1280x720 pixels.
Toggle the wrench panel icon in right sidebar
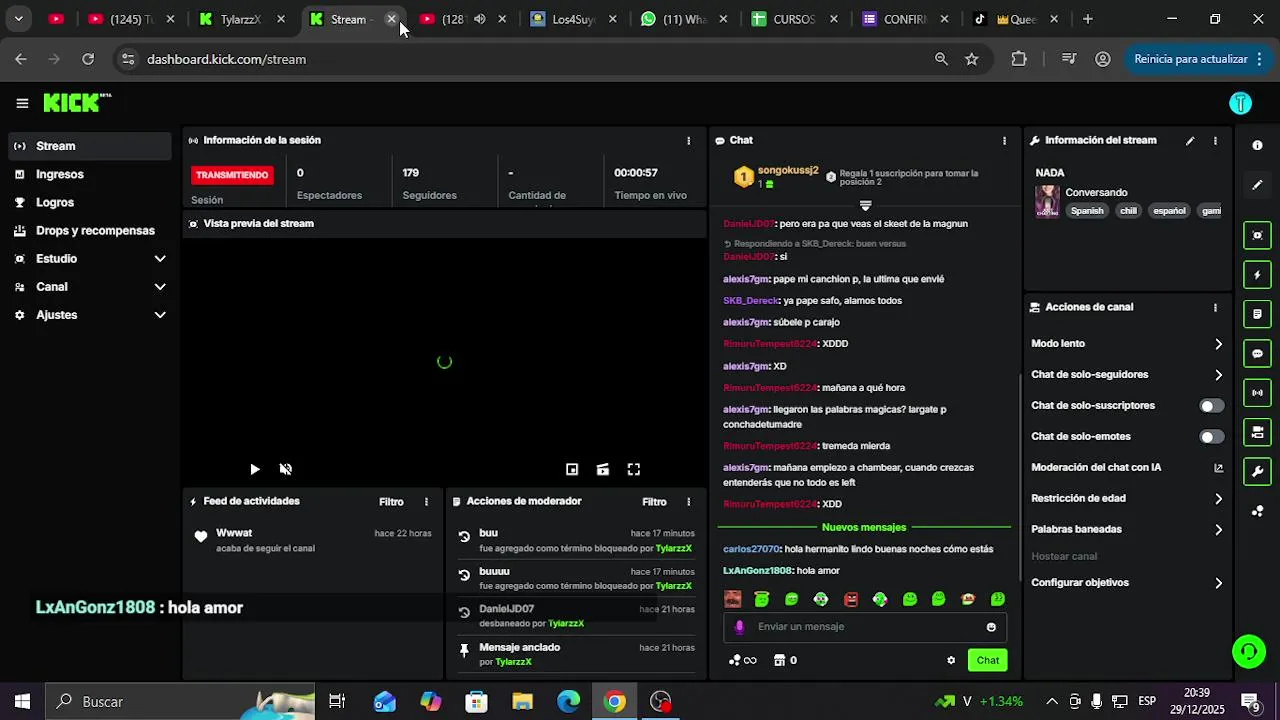(x=1257, y=472)
